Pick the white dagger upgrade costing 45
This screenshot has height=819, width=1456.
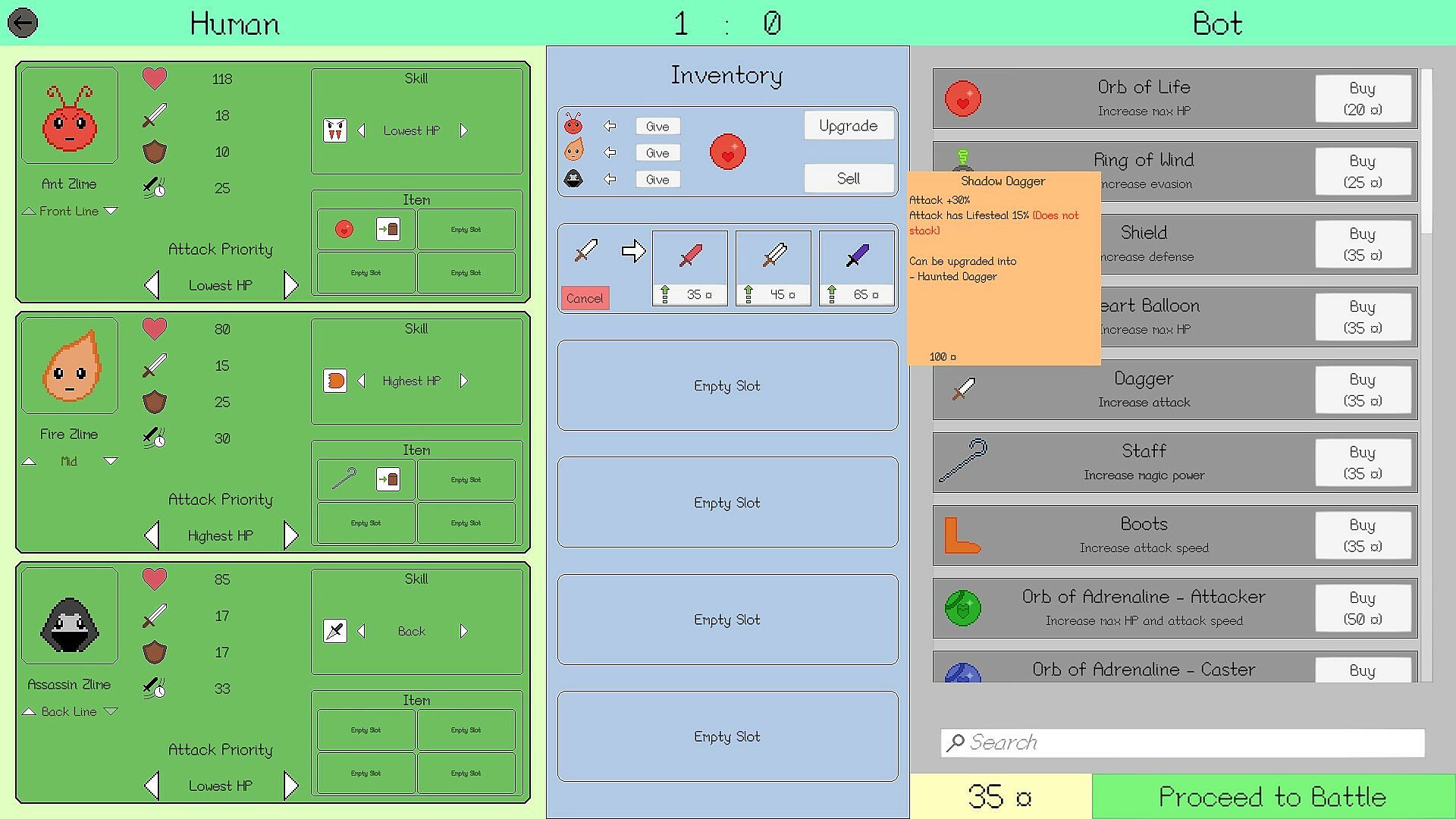[x=773, y=268]
